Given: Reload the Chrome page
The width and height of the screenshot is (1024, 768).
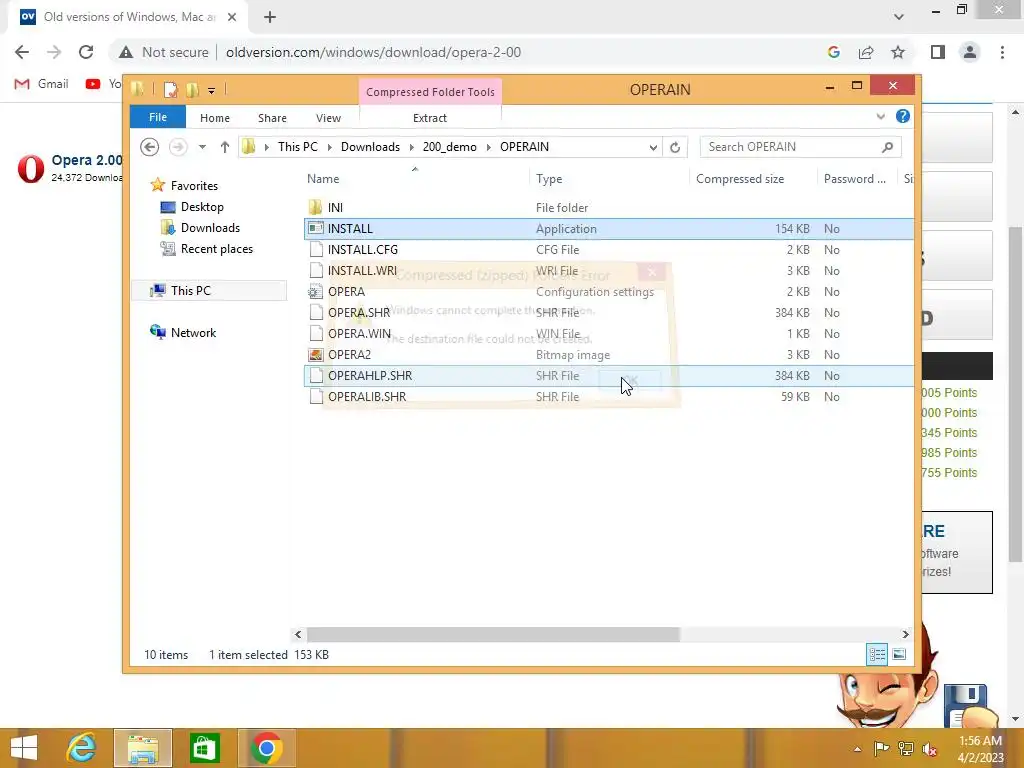Looking at the screenshot, I should [x=86, y=52].
